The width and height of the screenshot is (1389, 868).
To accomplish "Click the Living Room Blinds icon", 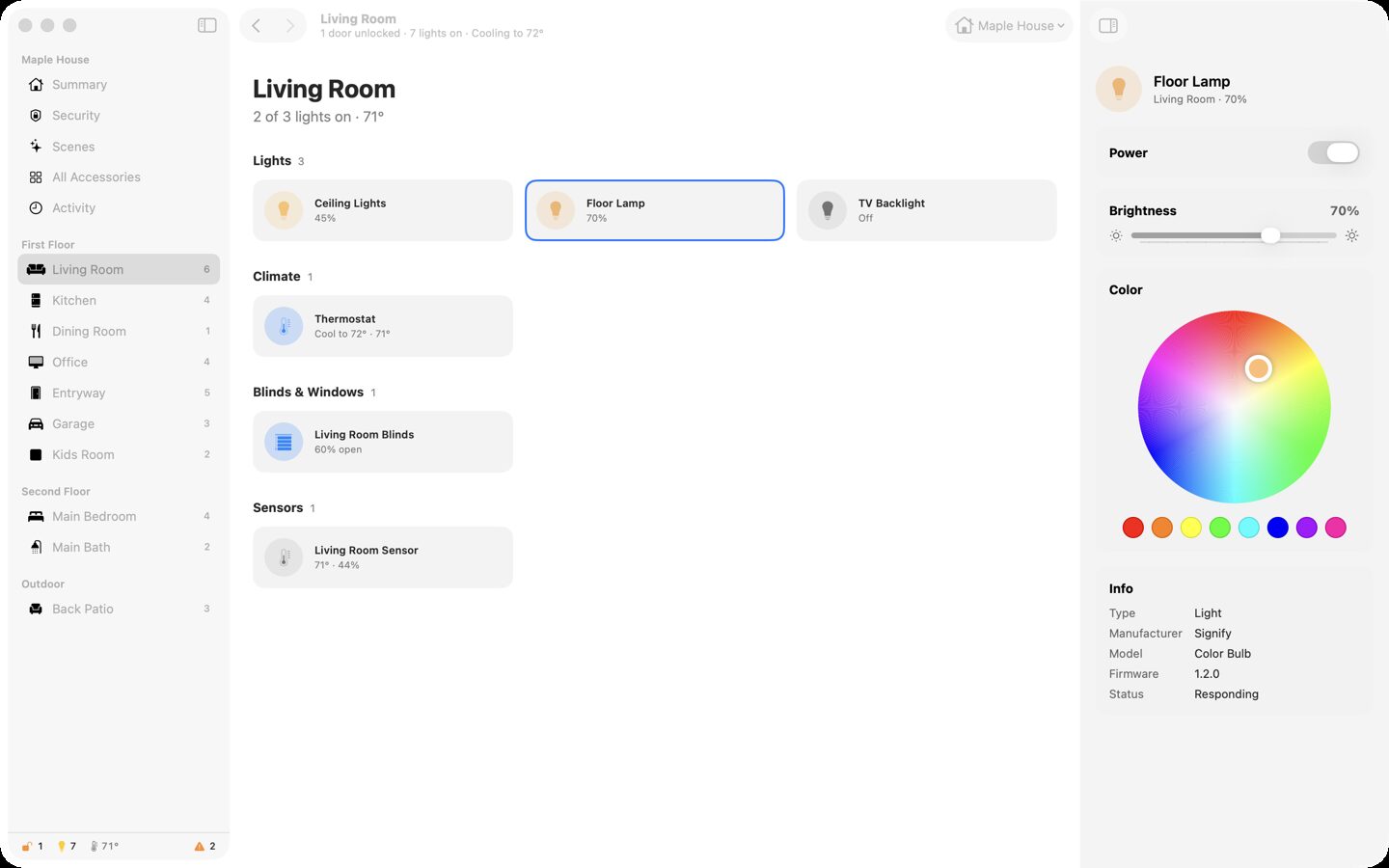I will point(284,442).
